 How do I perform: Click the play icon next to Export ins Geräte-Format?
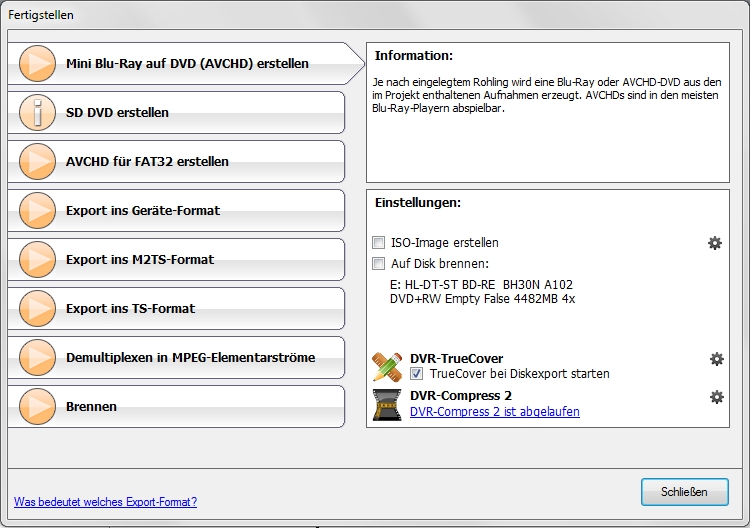pyautogui.click(x=37, y=210)
